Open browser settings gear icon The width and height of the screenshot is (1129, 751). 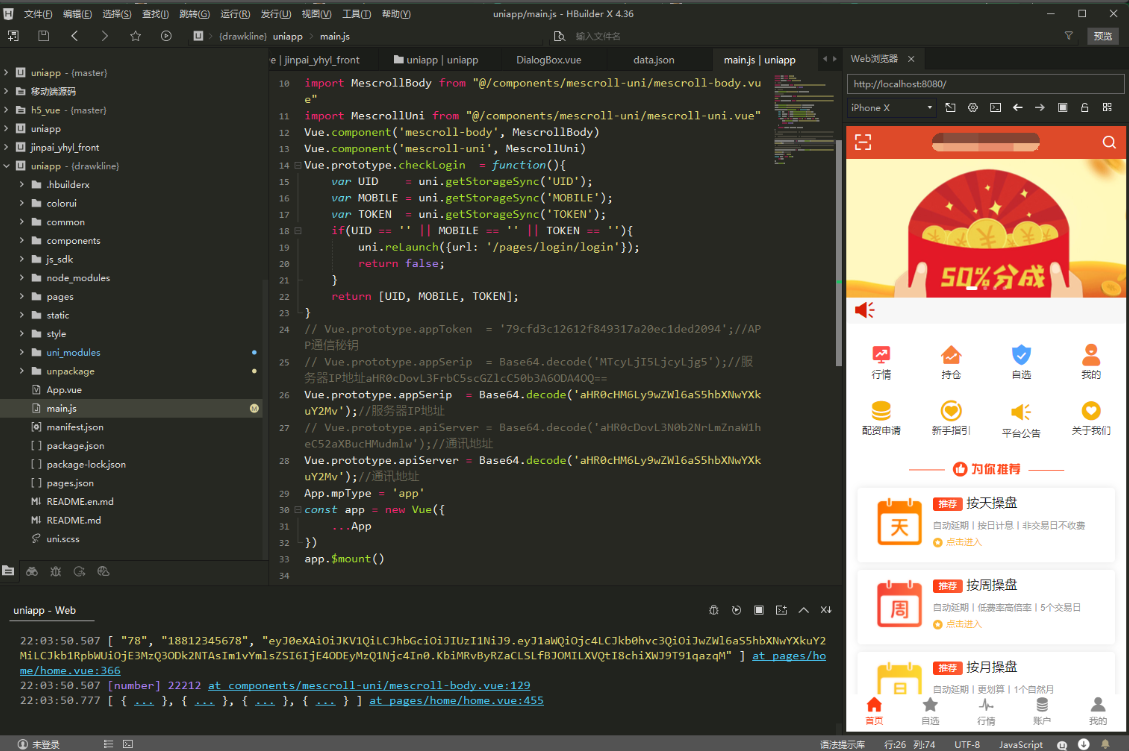[x=973, y=107]
